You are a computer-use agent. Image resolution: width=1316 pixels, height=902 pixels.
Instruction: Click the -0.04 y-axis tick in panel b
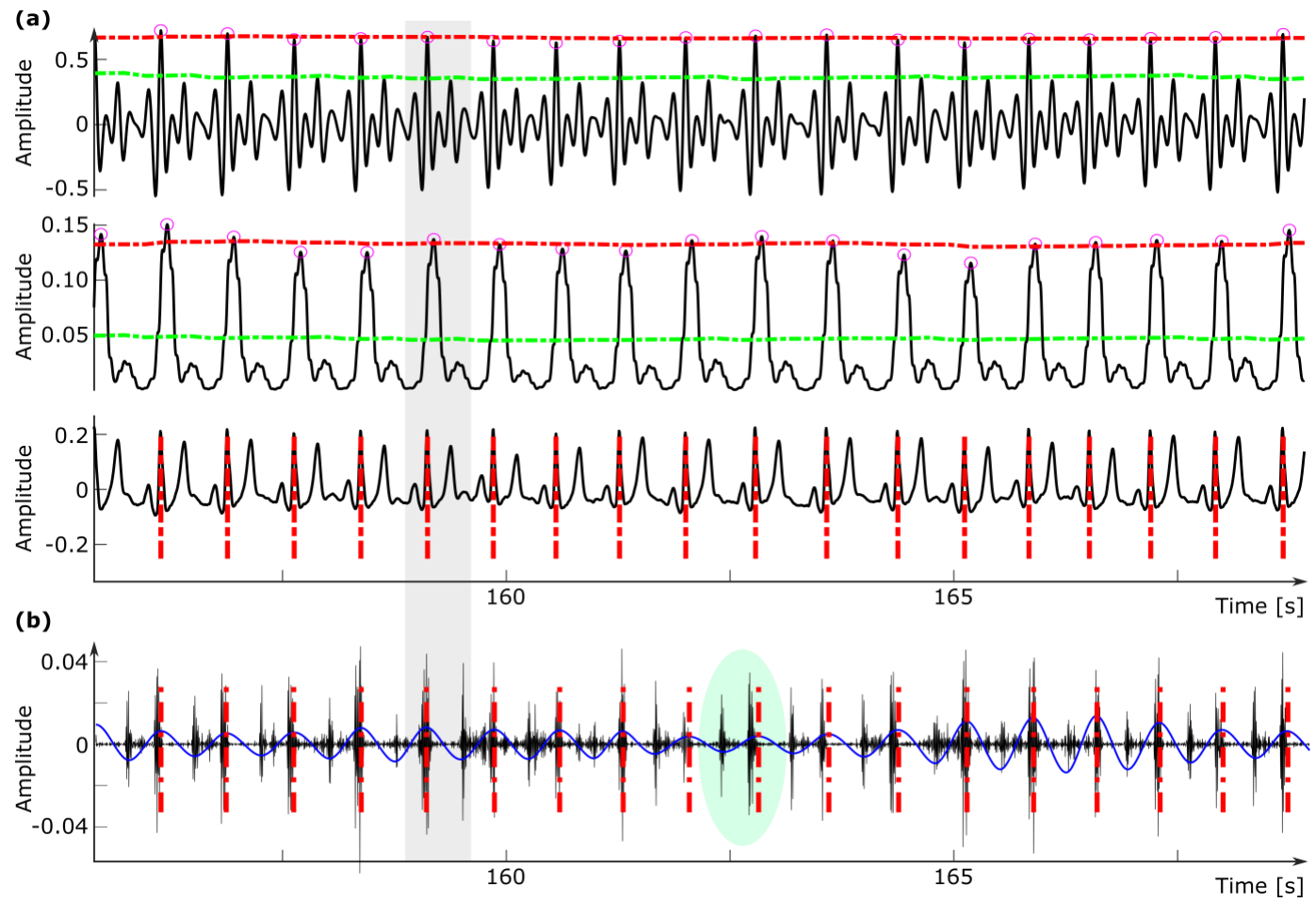point(60,827)
